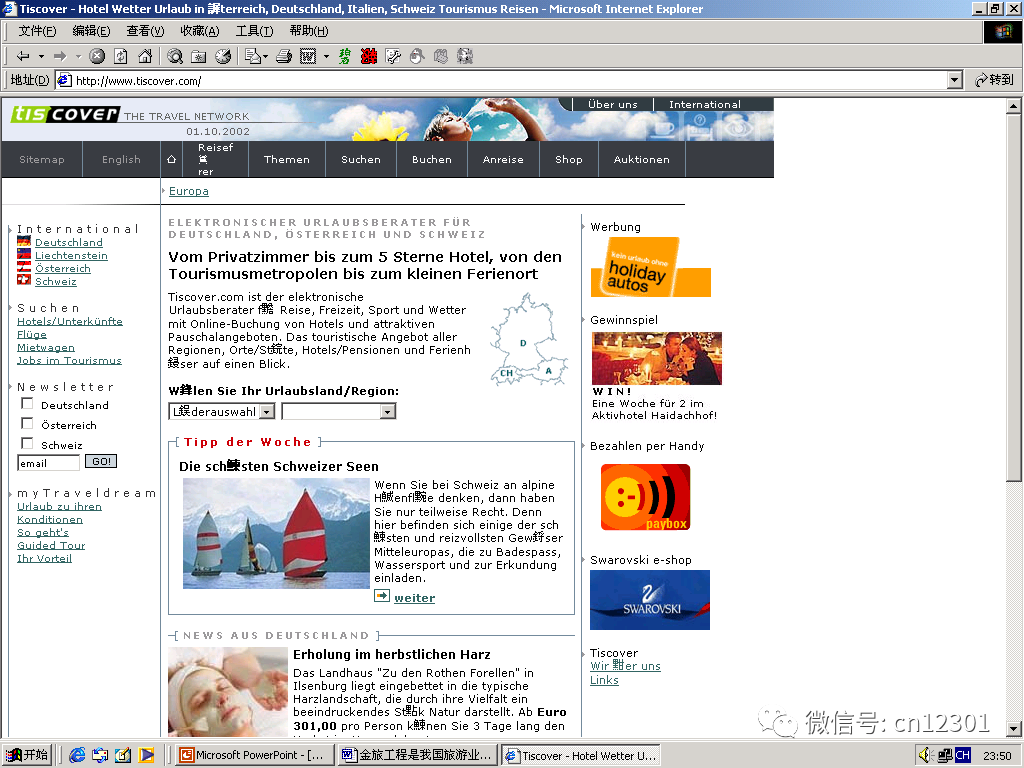Click the Swarovski e-shop banner
Screen dimensions: 1024x768
pos(650,600)
